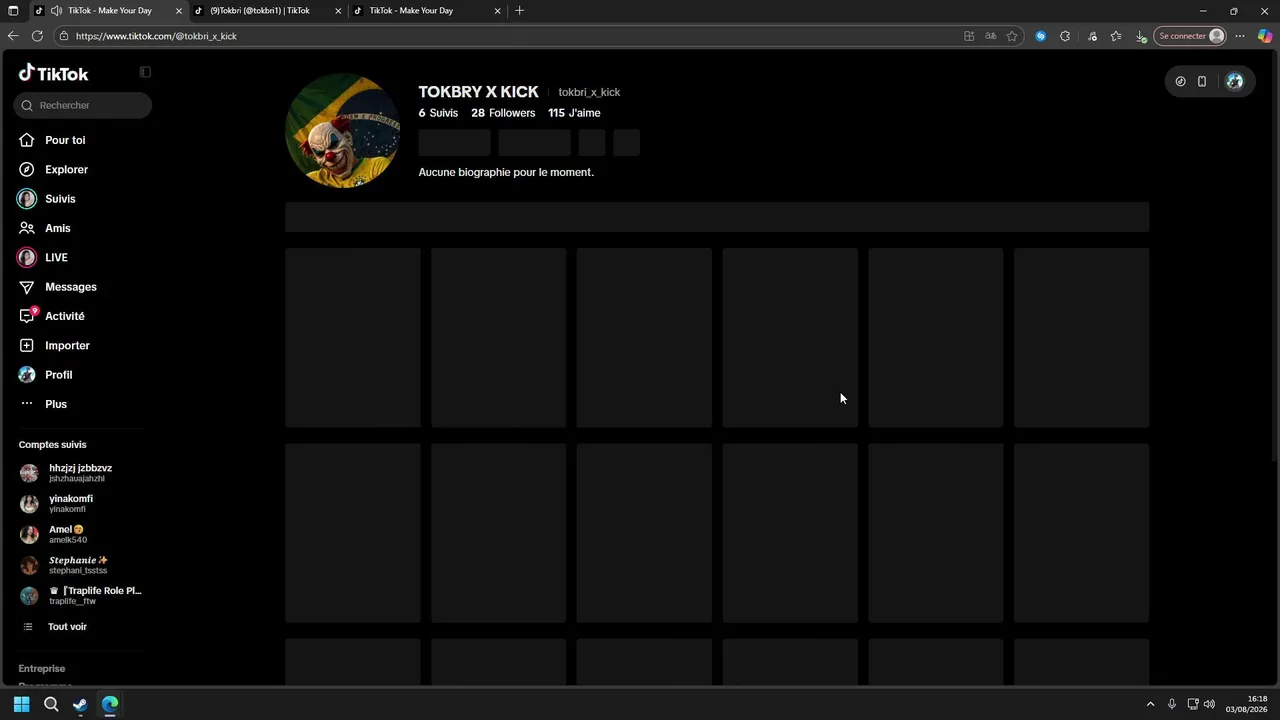The height and width of the screenshot is (720, 1280).
Task: Open followed account hhzjzj jzbbzvz
Action: (80, 473)
